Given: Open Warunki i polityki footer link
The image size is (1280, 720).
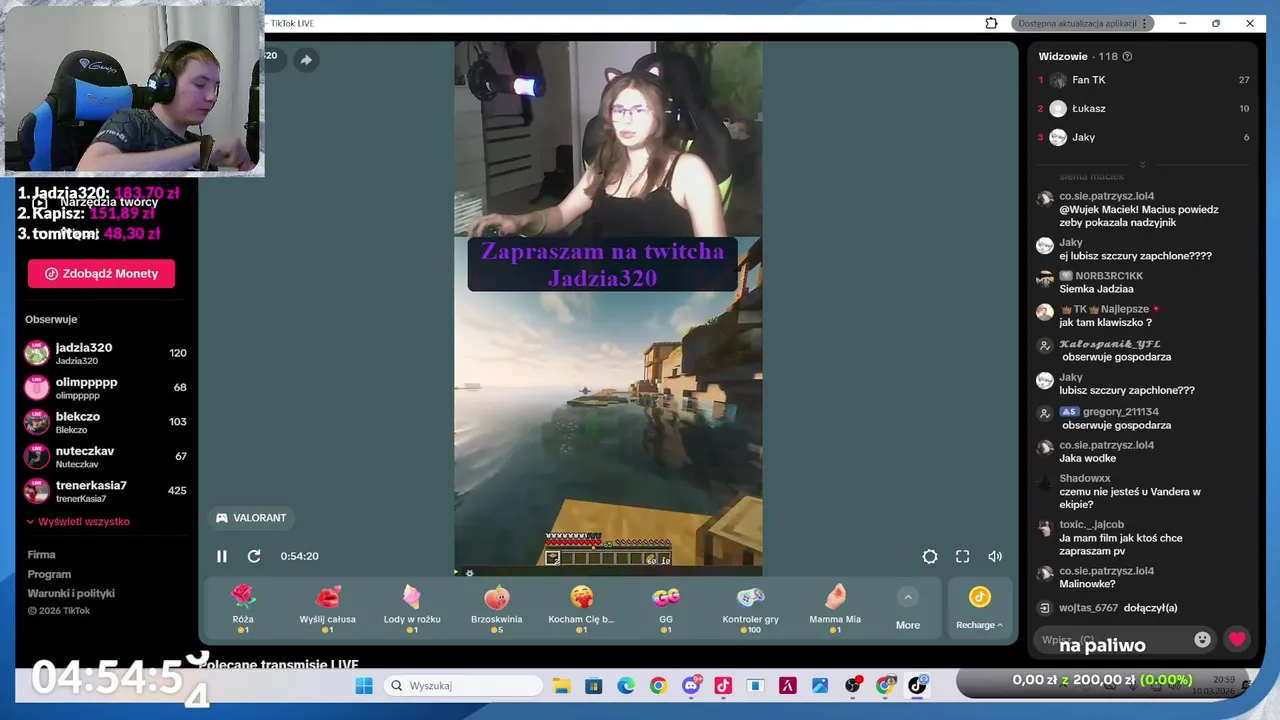Looking at the screenshot, I should click(x=71, y=593).
